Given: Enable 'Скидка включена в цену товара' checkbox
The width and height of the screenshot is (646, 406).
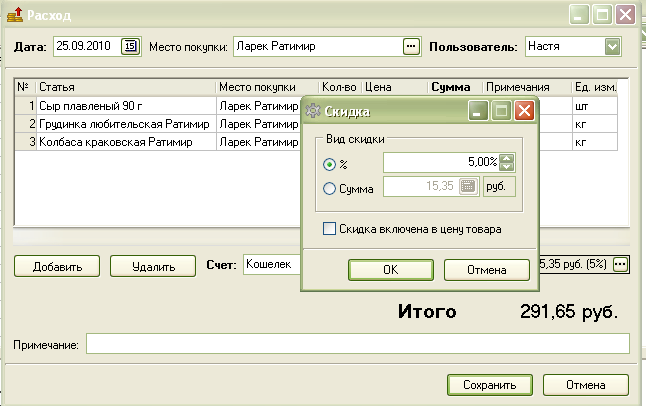Looking at the screenshot, I should coord(329,229).
